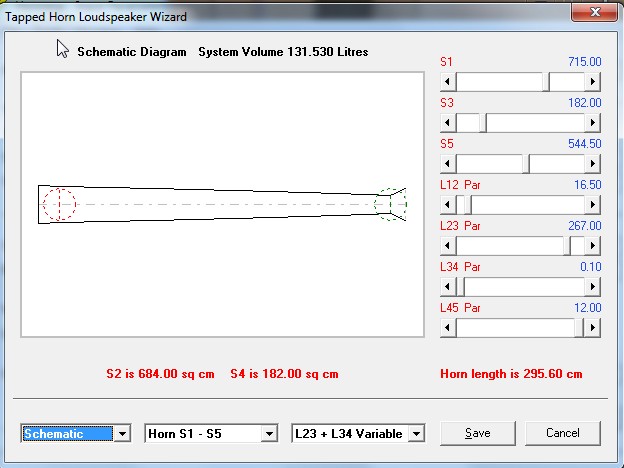Click the Save button
Screen dimensions: 624x468
pos(478,433)
